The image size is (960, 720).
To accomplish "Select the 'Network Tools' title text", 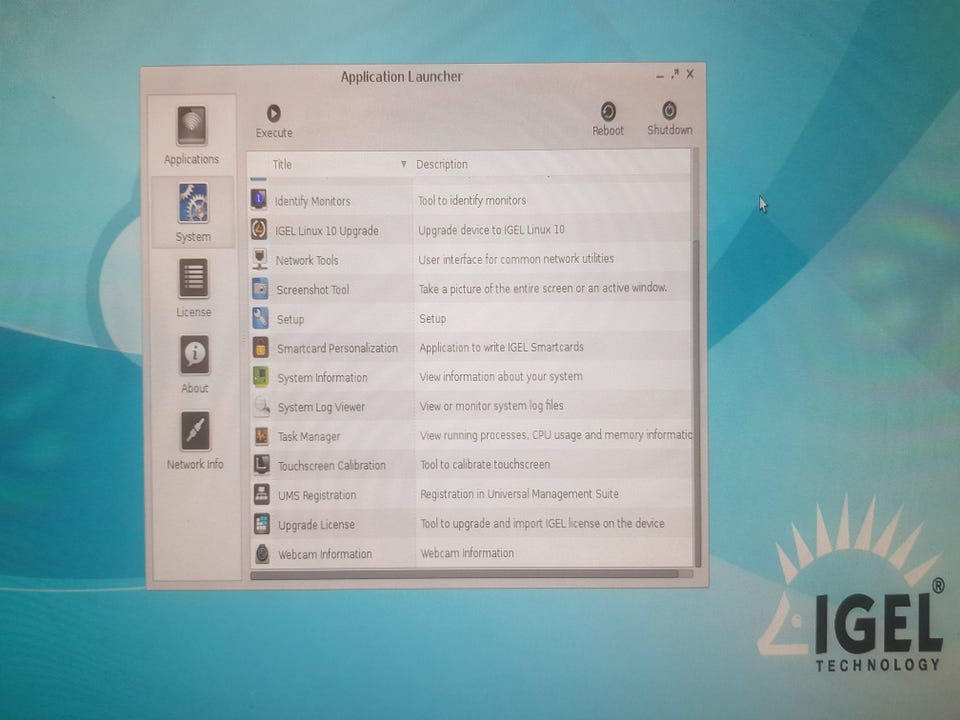I will pos(307,260).
